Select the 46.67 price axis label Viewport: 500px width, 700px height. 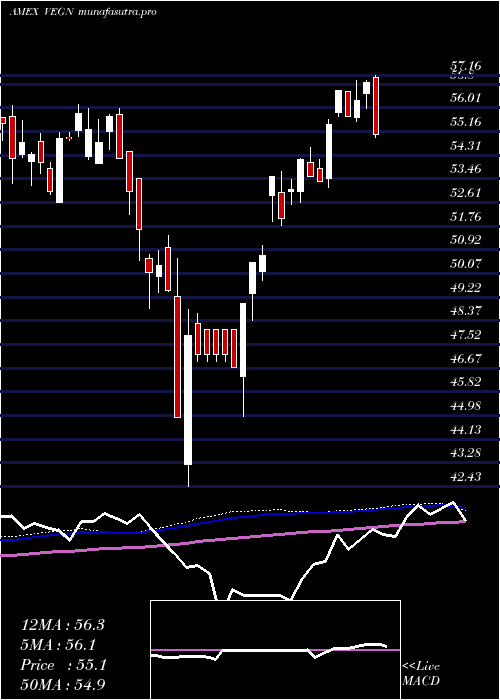click(x=466, y=359)
